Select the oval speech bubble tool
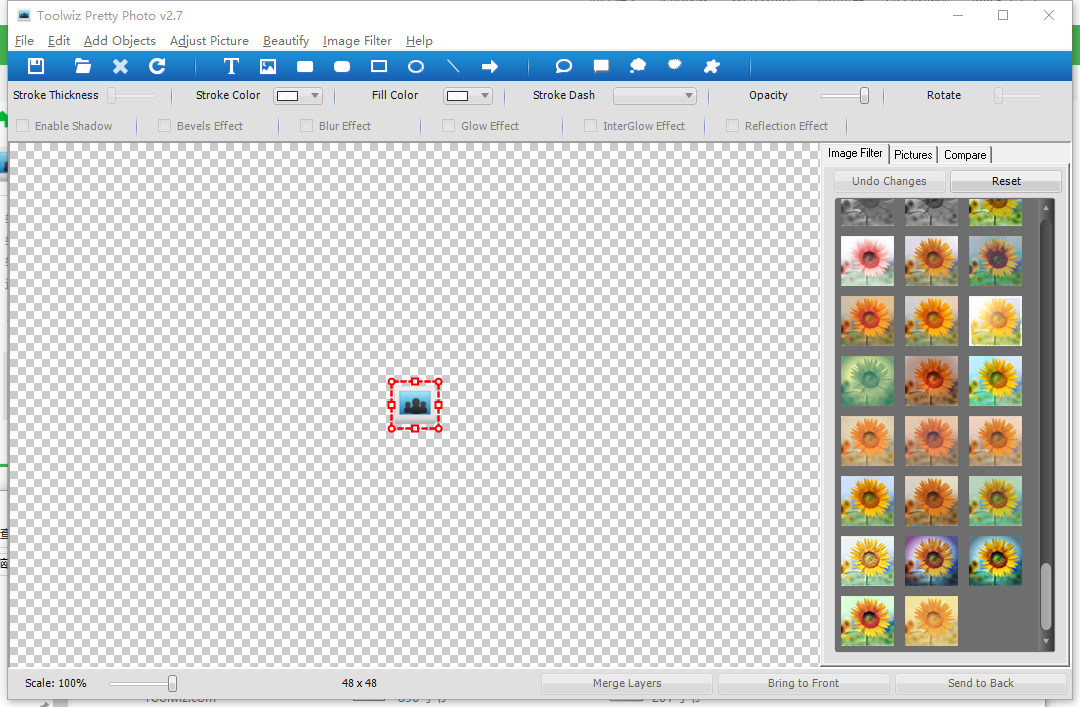The width and height of the screenshot is (1080, 707). tap(563, 66)
